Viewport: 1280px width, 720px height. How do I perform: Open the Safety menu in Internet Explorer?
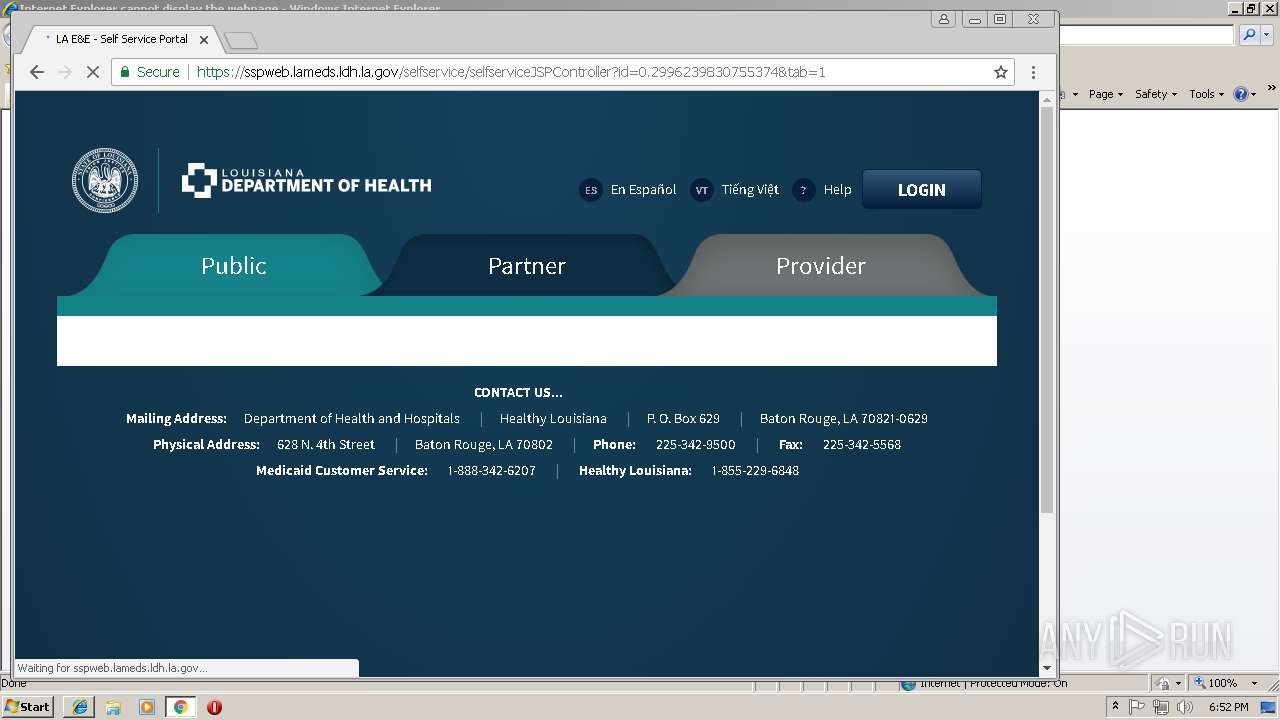click(1156, 94)
